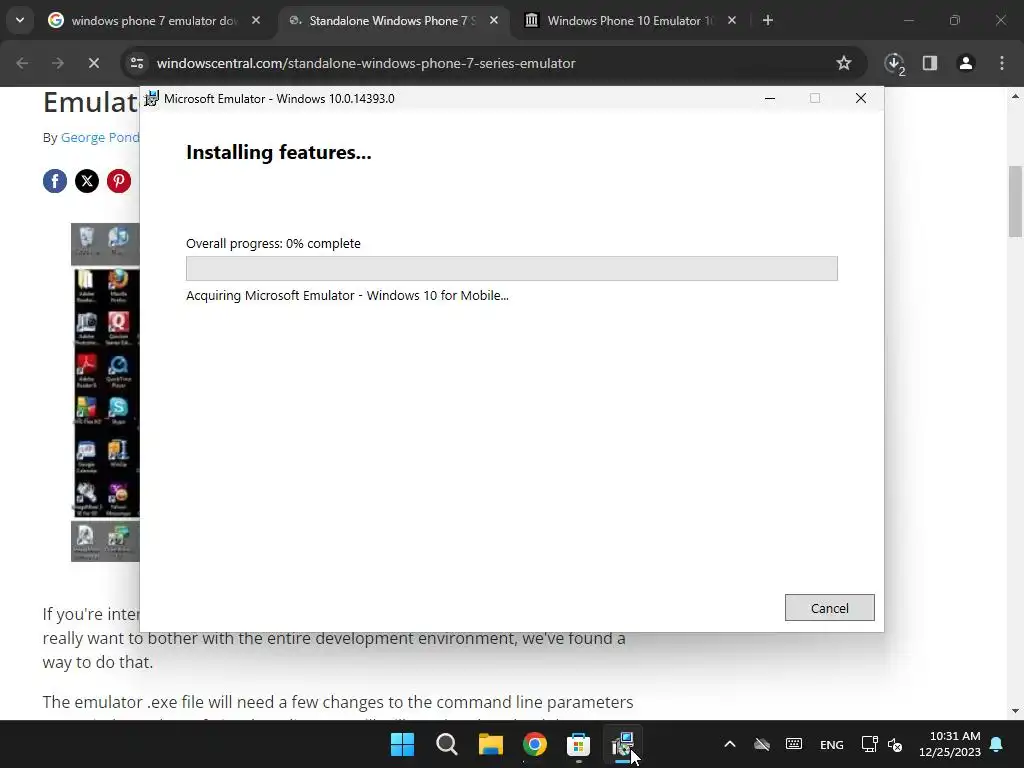
Task: Share article on Facebook
Action: [55, 181]
